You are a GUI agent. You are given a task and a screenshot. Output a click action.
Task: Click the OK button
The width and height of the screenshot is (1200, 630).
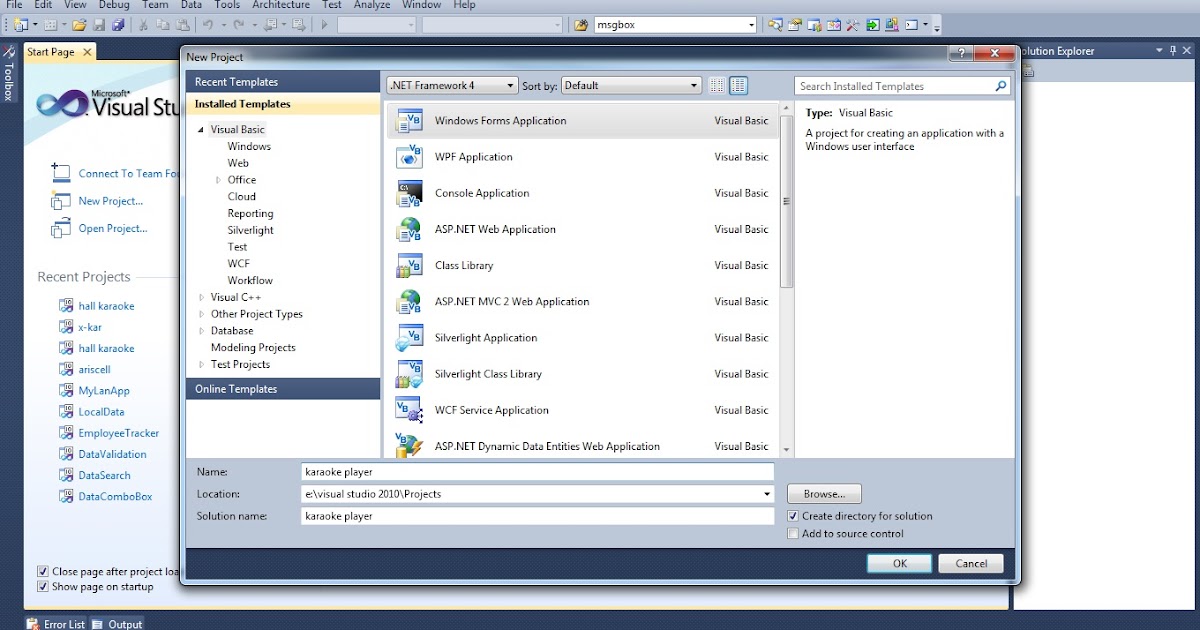tap(900, 563)
